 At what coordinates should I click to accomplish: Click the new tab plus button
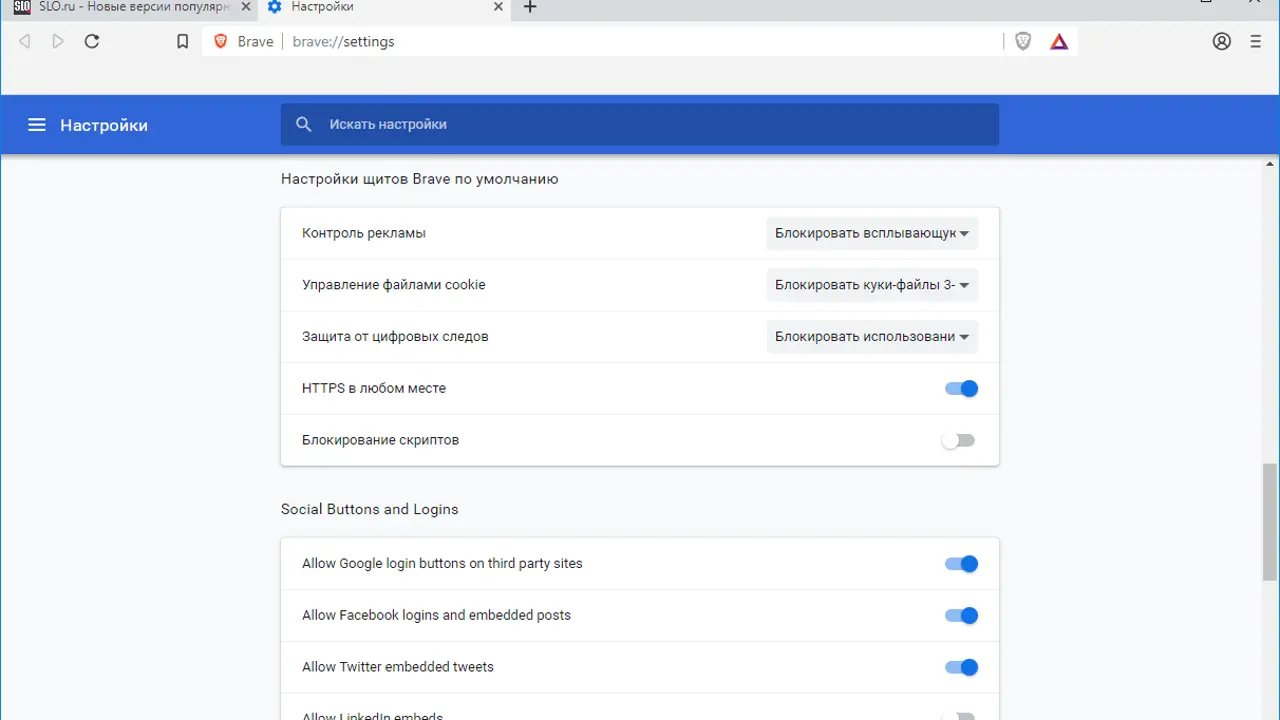(x=530, y=8)
